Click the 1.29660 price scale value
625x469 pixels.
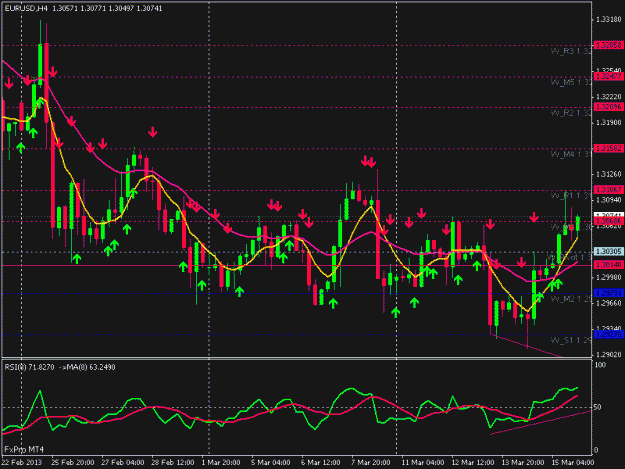[609, 303]
